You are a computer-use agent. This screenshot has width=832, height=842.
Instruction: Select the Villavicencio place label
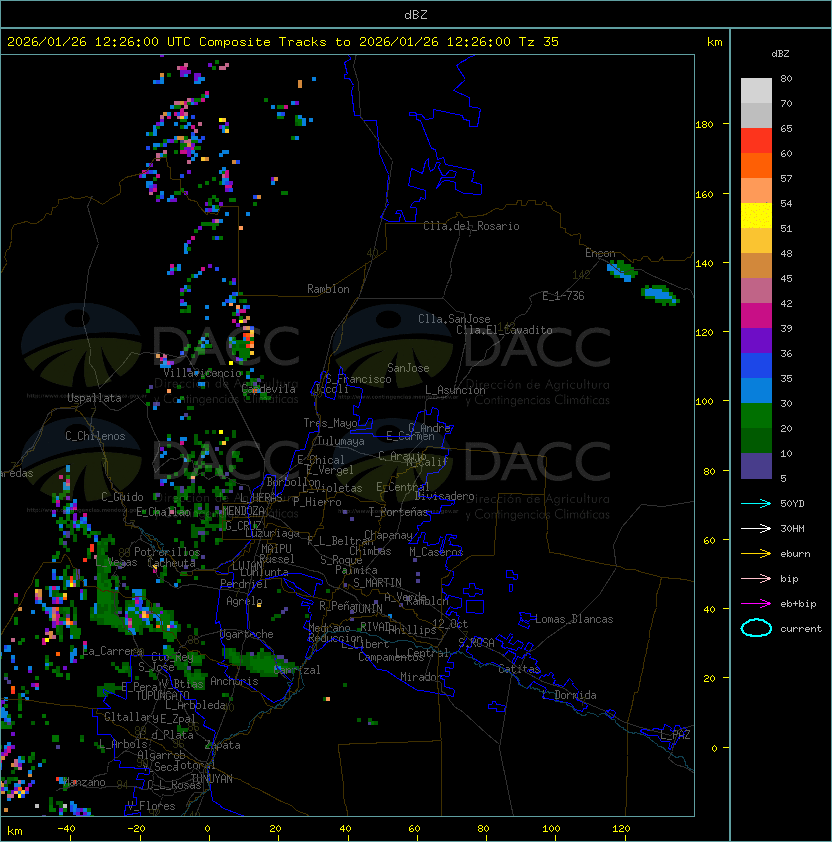point(202,373)
